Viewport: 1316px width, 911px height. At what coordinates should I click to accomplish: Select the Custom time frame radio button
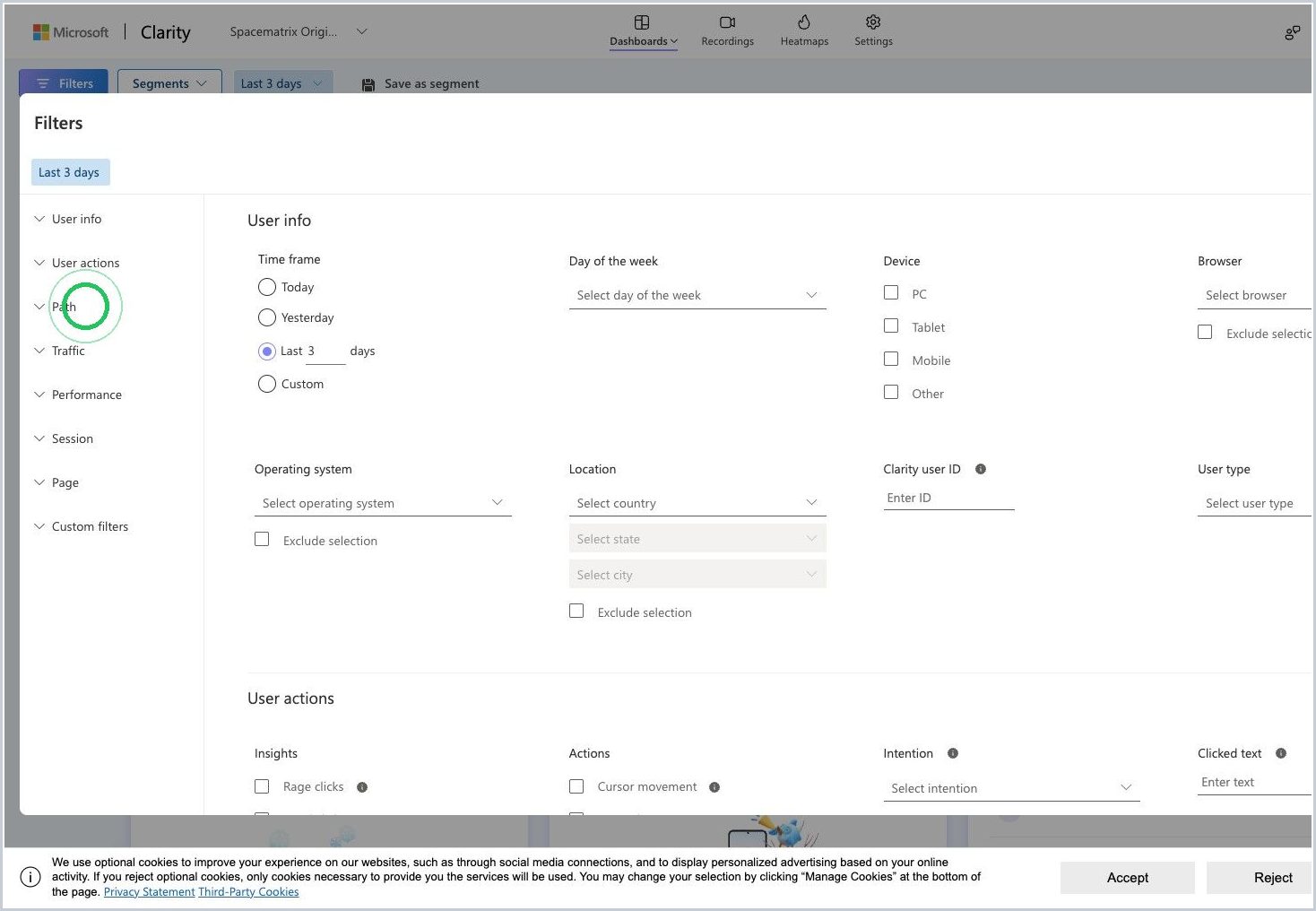click(x=267, y=384)
